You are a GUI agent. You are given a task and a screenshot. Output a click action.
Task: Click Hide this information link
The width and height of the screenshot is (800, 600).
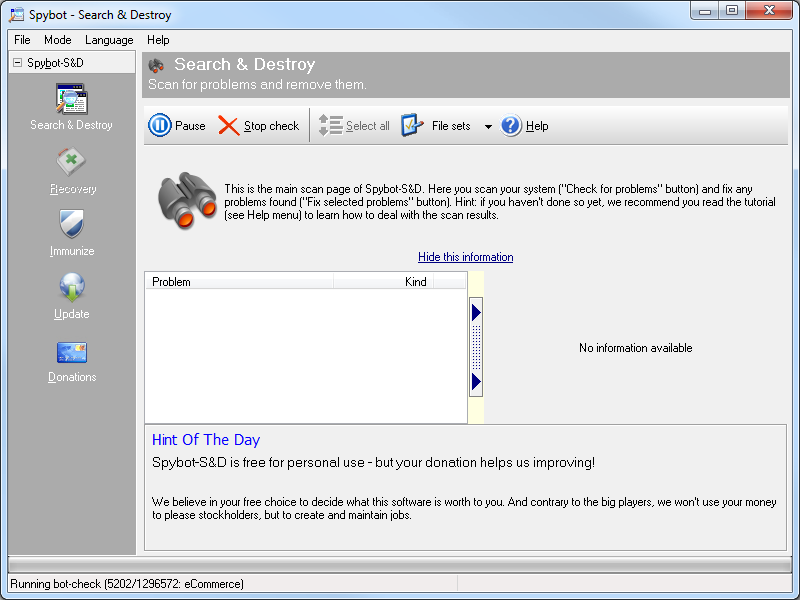(x=466, y=257)
